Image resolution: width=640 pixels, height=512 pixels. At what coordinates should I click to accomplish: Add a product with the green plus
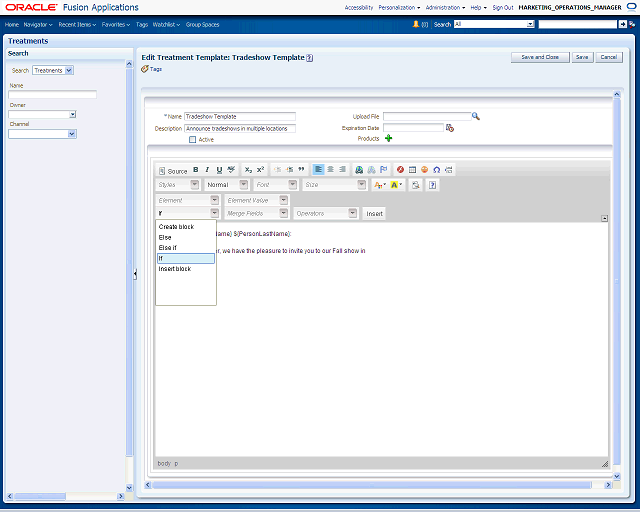coord(389,138)
